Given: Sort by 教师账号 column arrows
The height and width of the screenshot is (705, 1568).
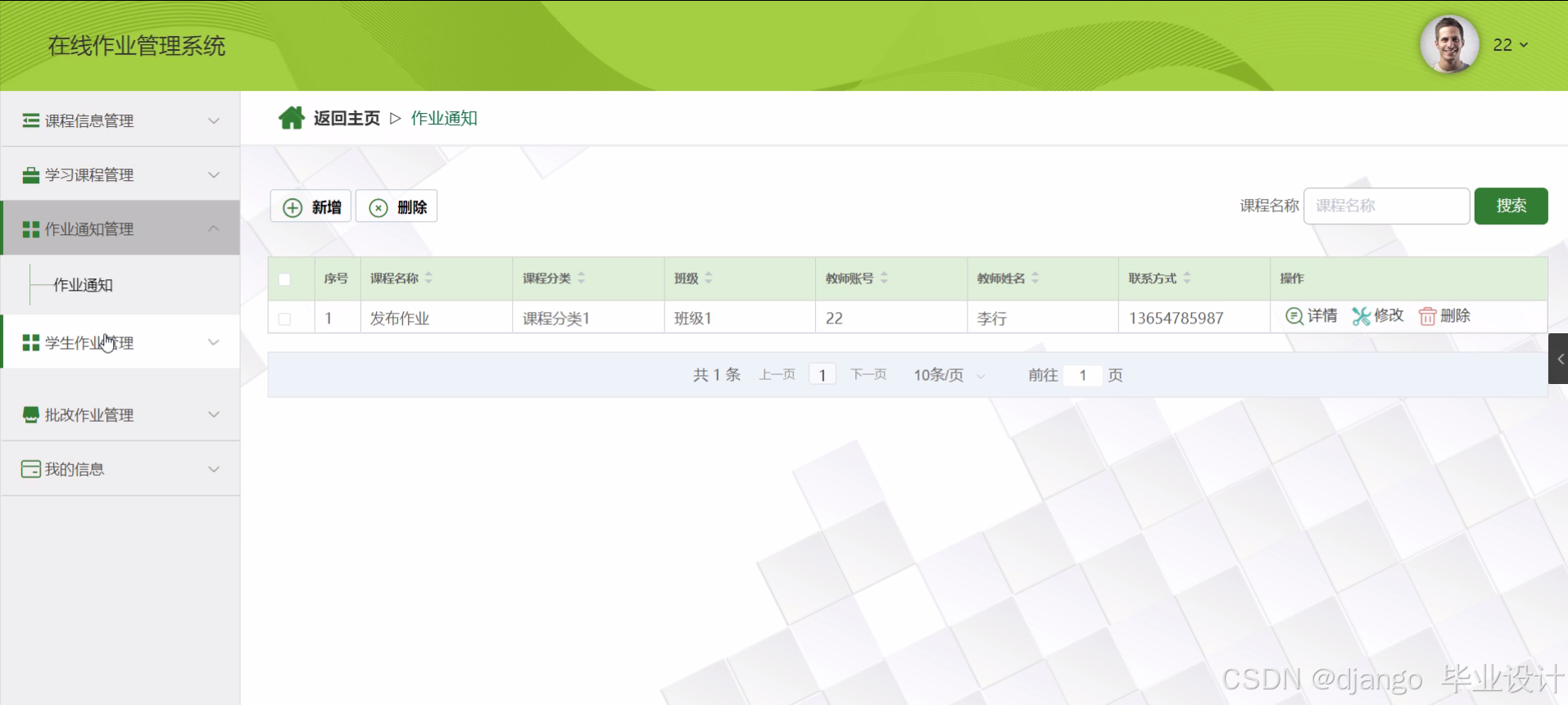Looking at the screenshot, I should (884, 278).
